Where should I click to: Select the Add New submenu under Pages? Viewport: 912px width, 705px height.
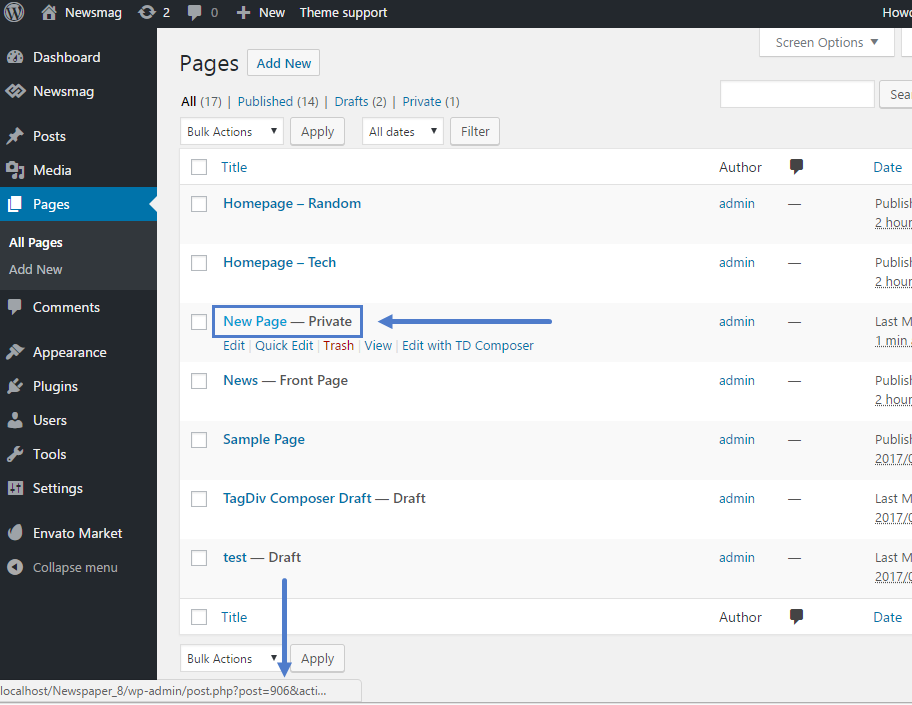tap(35, 269)
